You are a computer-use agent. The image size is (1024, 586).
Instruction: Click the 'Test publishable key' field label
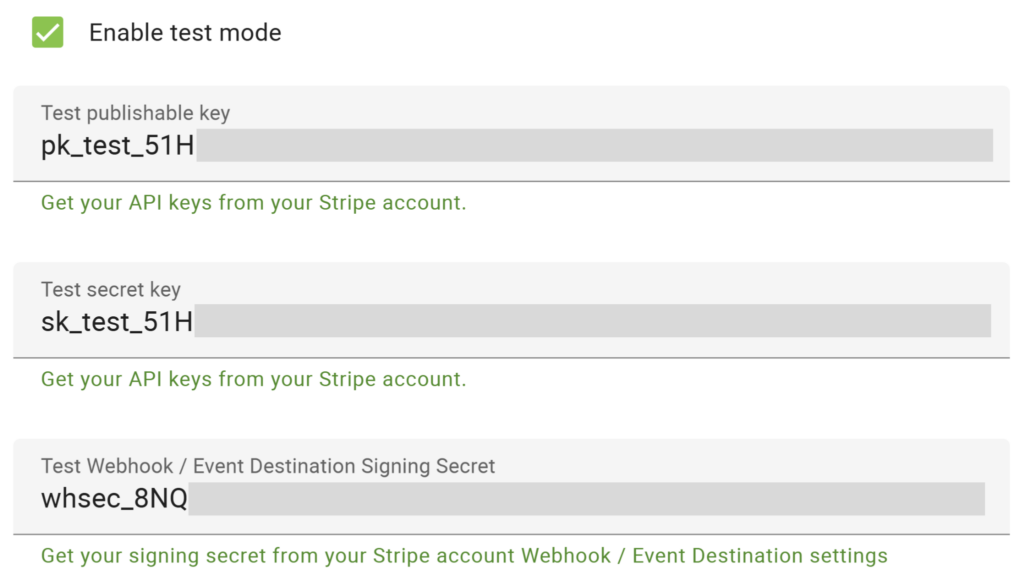(x=135, y=113)
